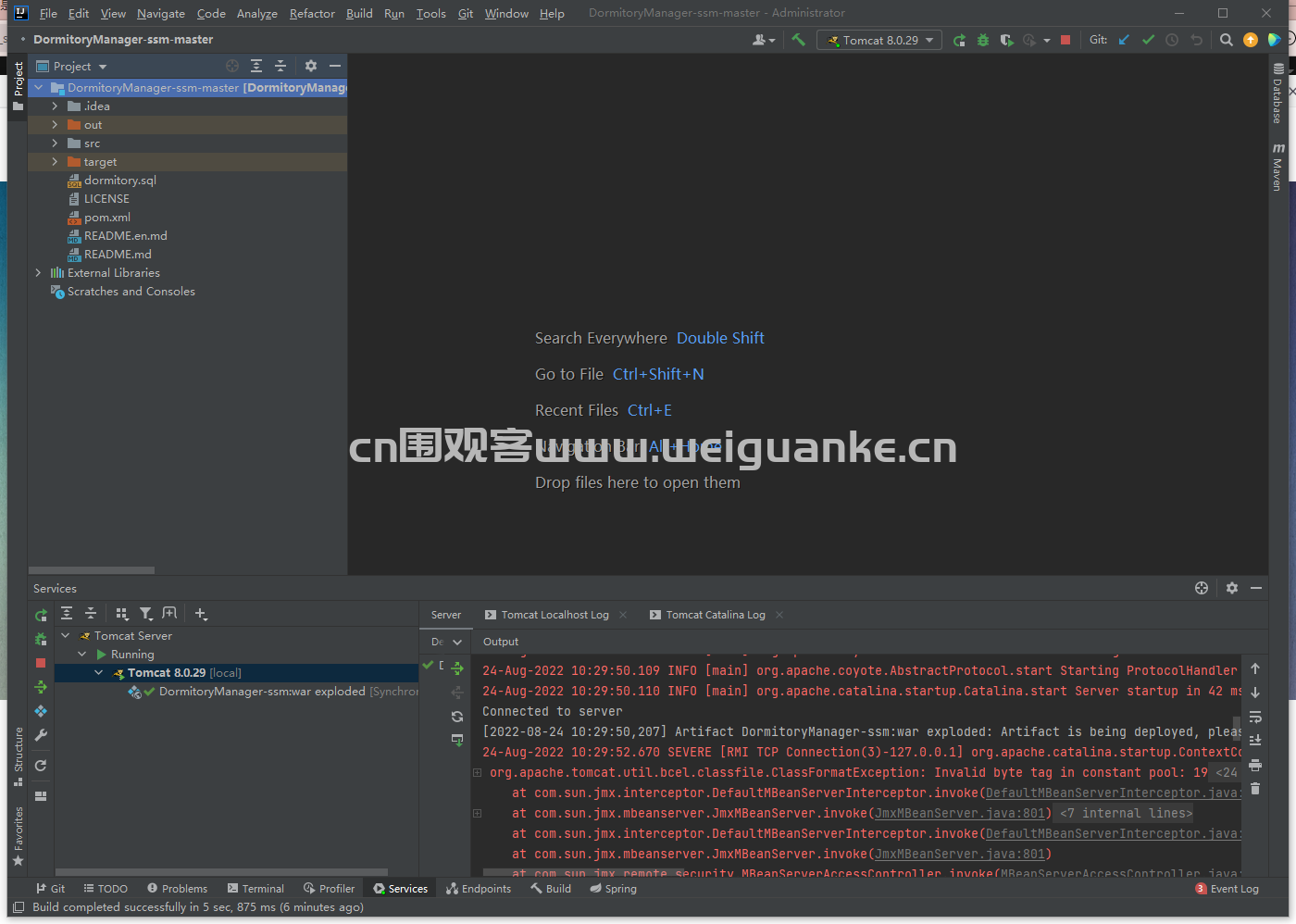This screenshot has width=1296, height=924.
Task: Commit changes with the Git checkmark icon
Action: tap(1148, 40)
